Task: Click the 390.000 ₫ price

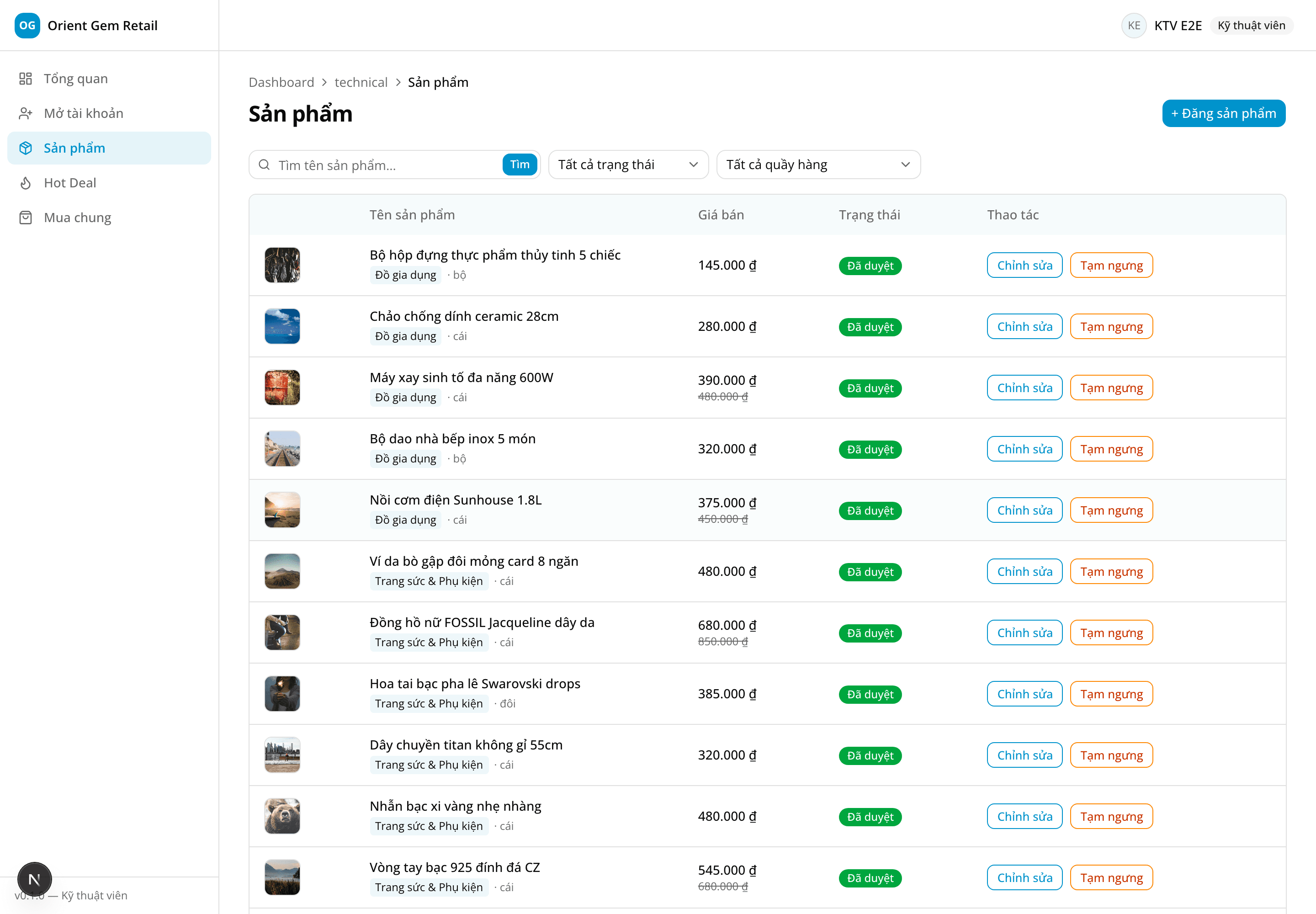Action: tap(727, 380)
